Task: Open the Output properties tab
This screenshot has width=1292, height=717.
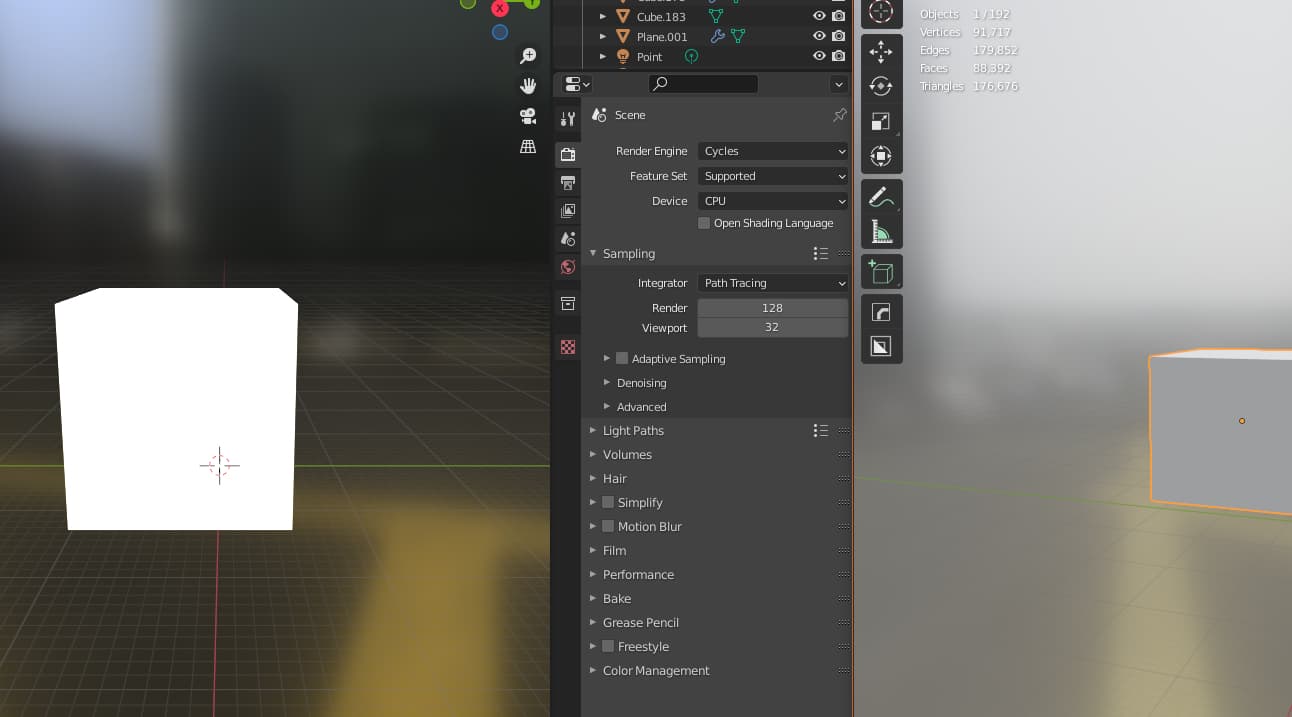Action: 568,183
